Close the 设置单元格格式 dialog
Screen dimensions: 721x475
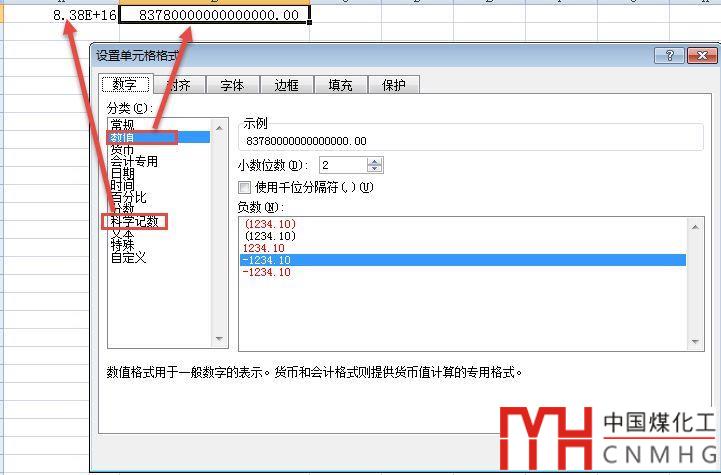[x=702, y=56]
